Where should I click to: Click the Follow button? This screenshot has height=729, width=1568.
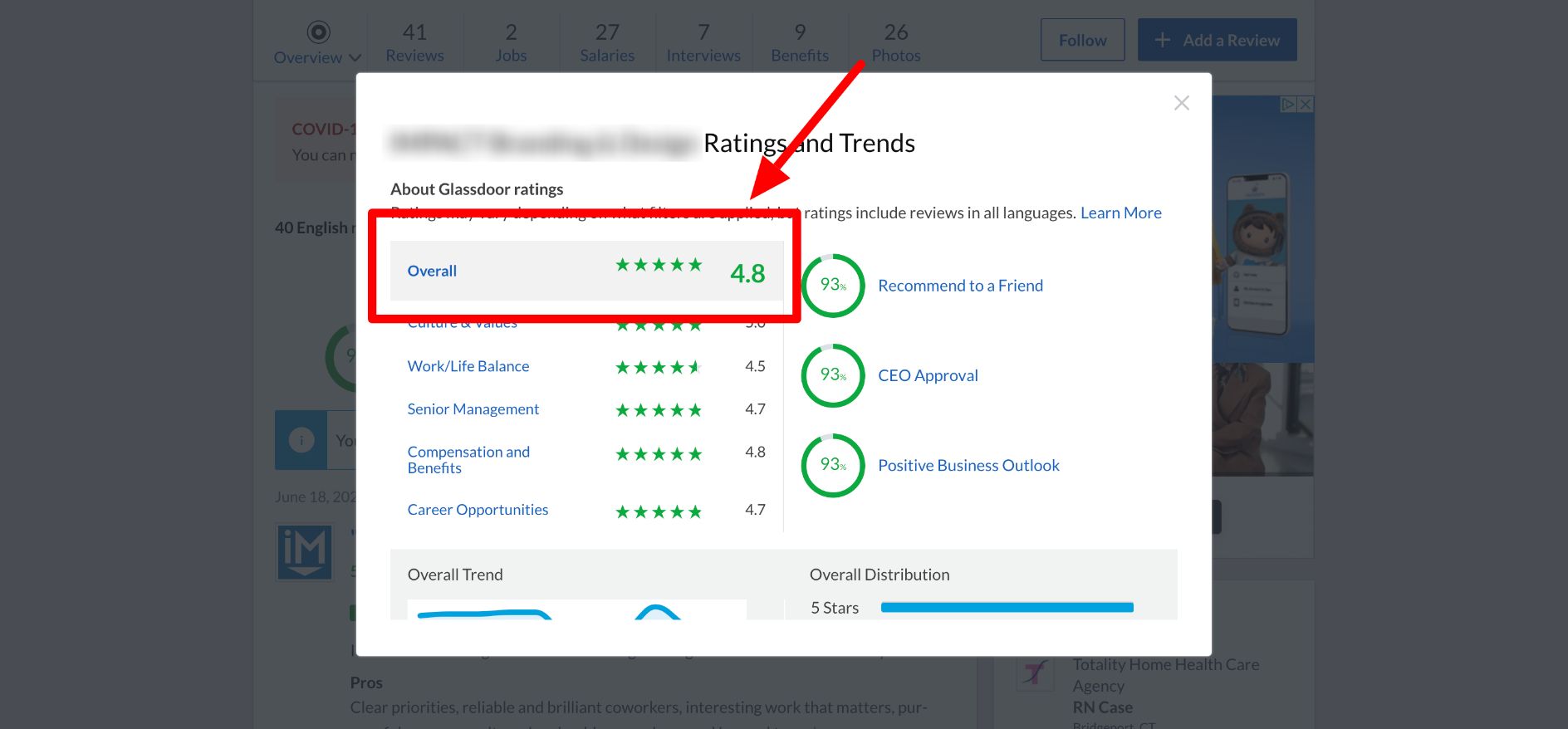[1082, 40]
